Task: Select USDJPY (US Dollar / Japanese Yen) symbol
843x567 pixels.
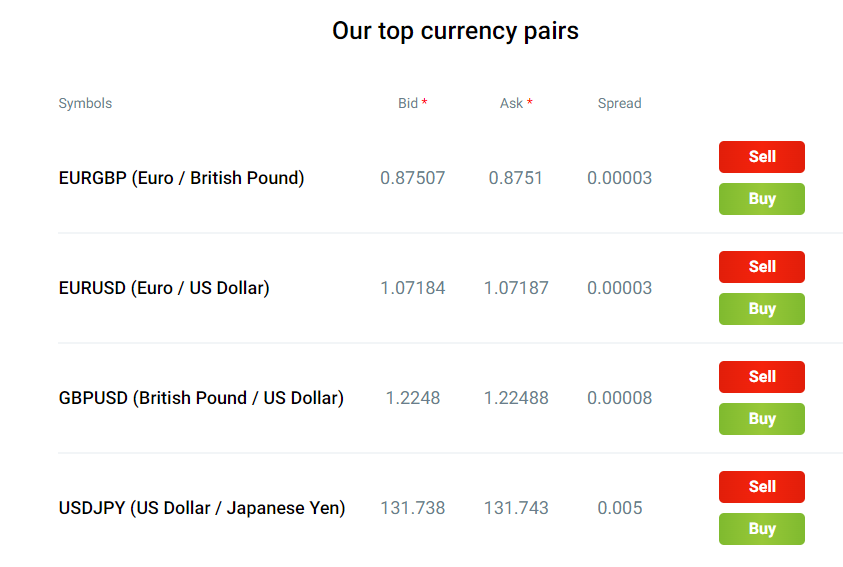Action: click(x=202, y=508)
